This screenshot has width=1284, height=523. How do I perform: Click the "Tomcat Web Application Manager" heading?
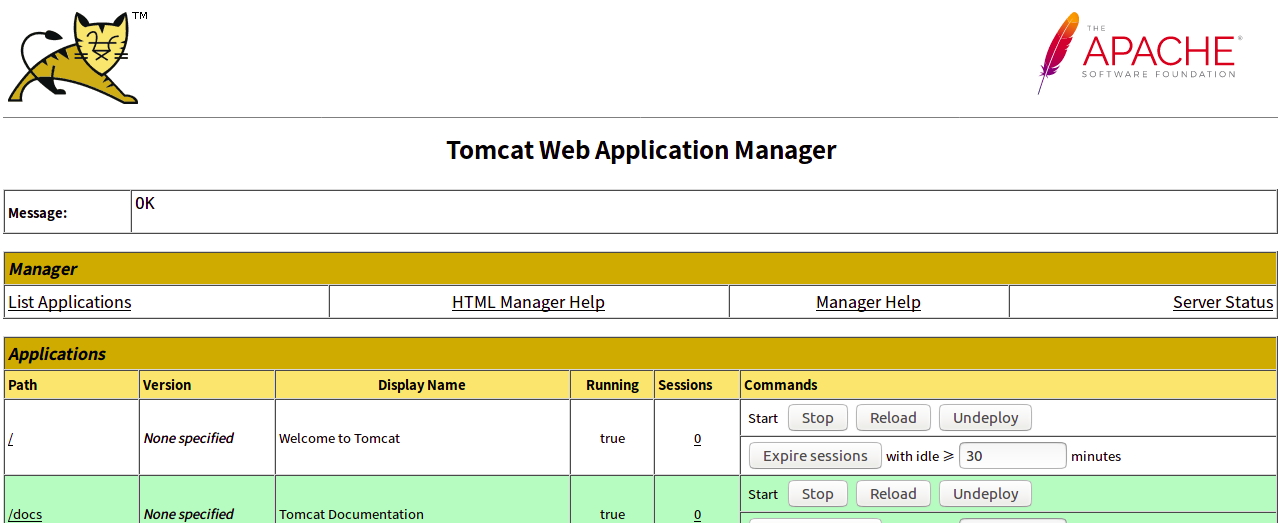click(641, 150)
